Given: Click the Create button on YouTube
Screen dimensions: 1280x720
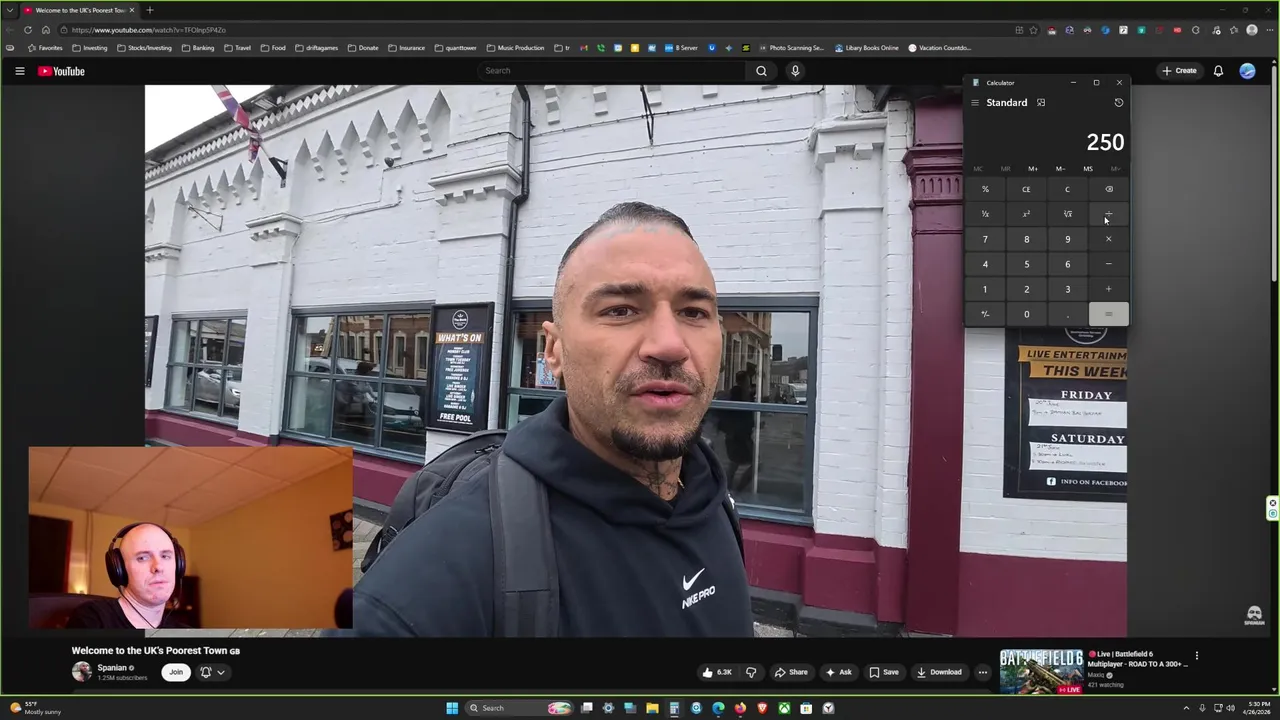Looking at the screenshot, I should coord(1179,71).
